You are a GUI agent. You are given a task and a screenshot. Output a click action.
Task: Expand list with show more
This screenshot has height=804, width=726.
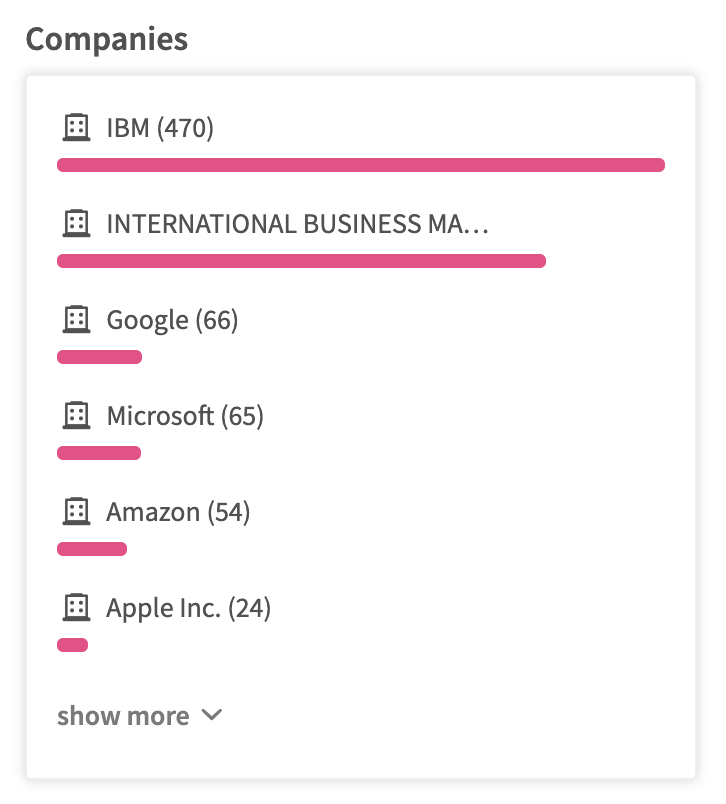coord(123,716)
